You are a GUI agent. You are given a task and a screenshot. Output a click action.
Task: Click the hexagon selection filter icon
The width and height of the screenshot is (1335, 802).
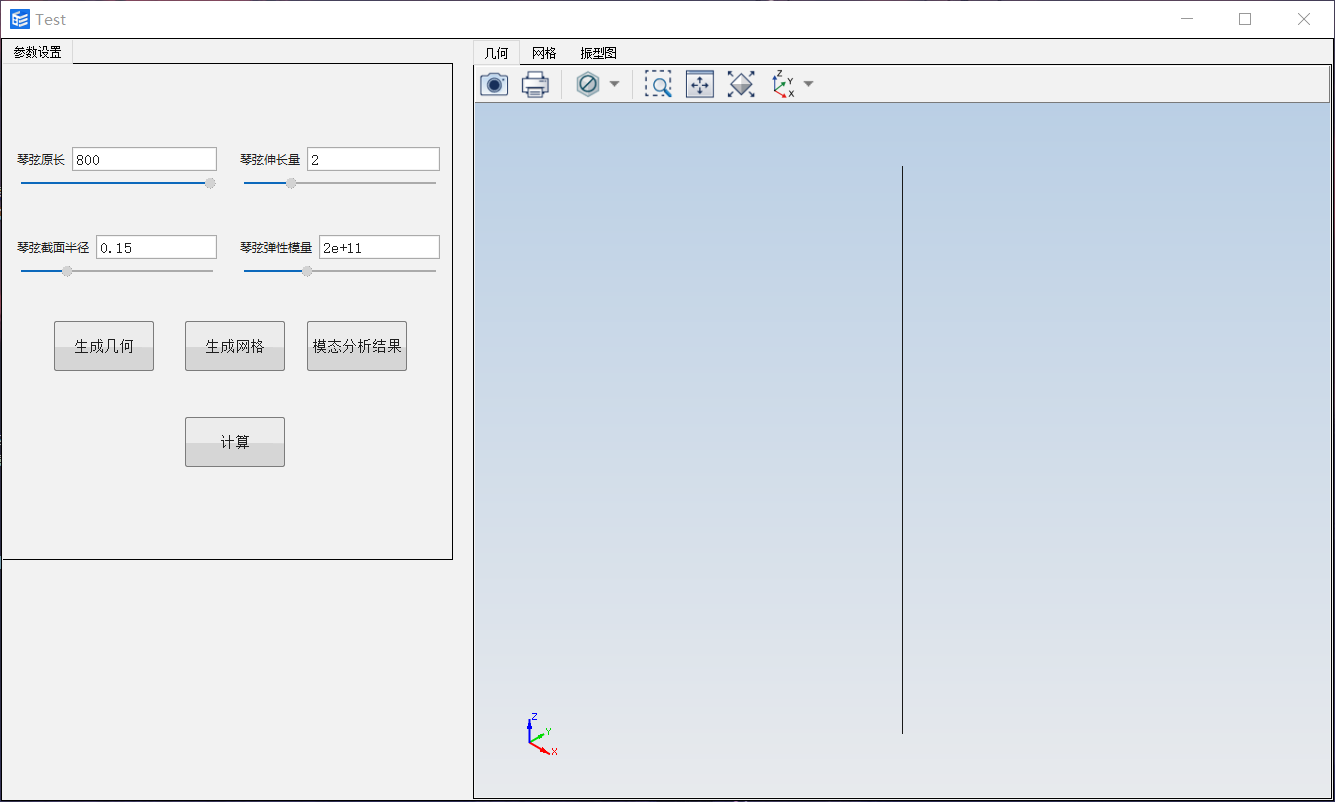tap(588, 85)
